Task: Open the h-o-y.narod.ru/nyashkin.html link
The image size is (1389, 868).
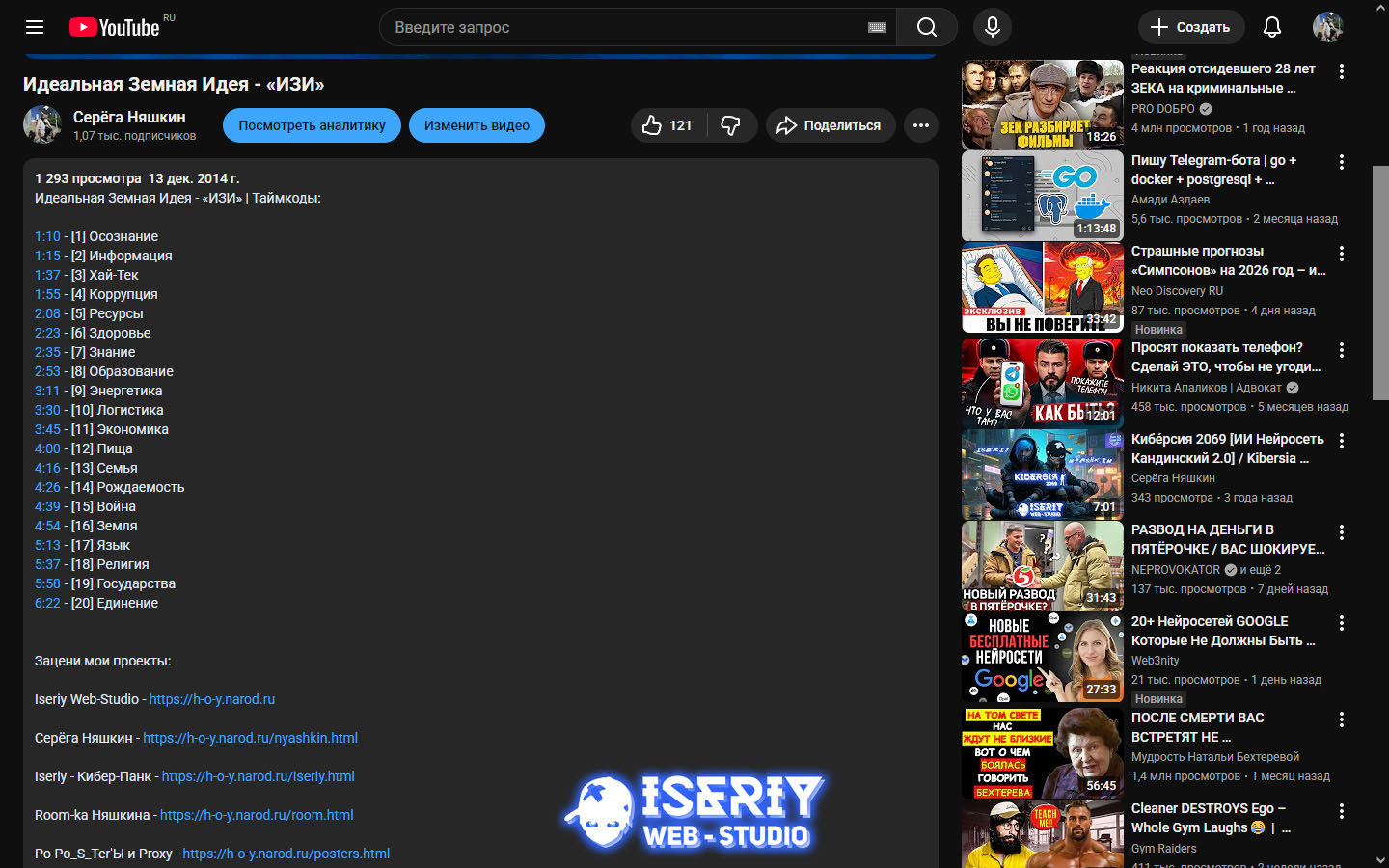Action: [x=250, y=738]
